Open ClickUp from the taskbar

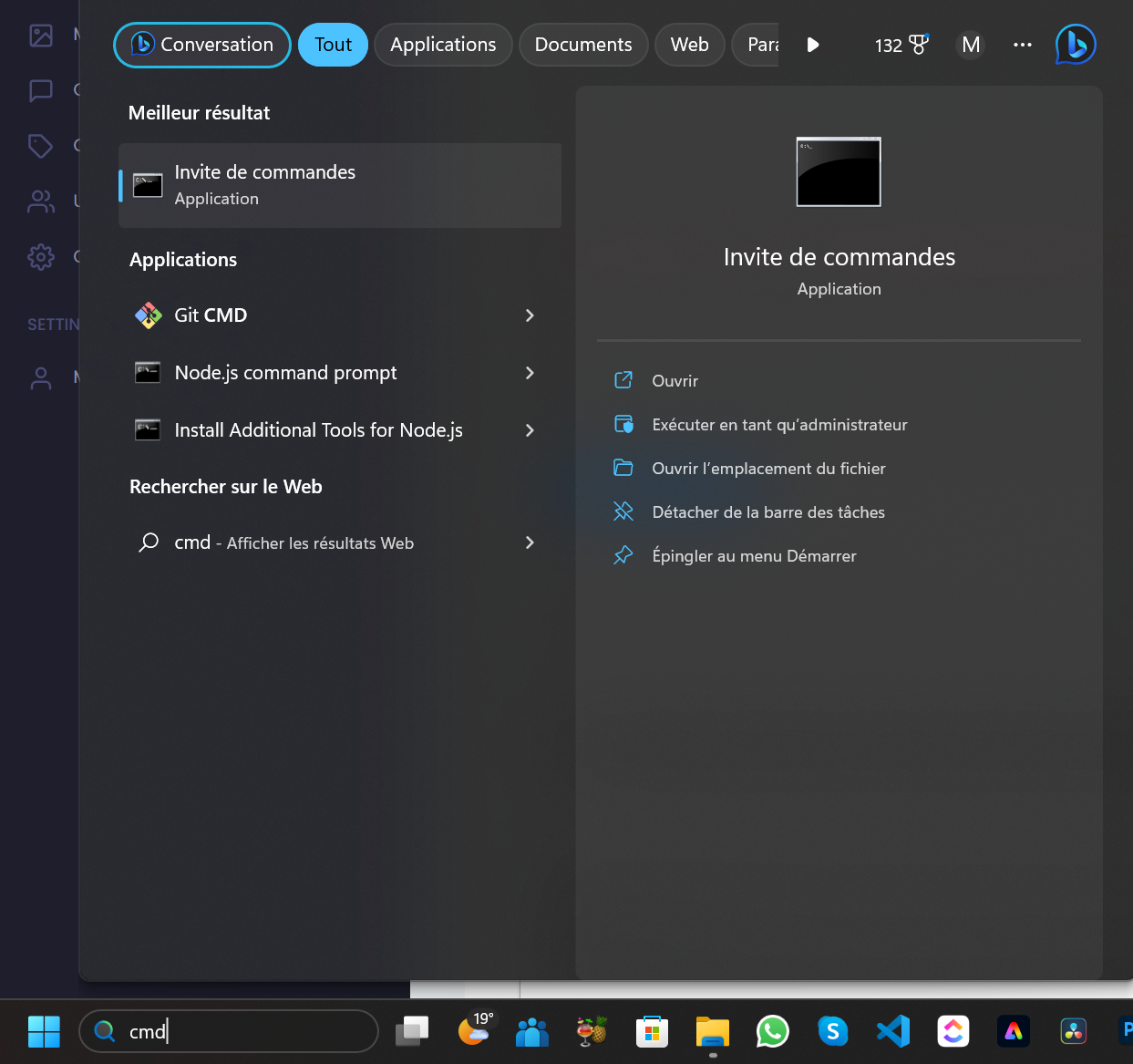point(953,1031)
